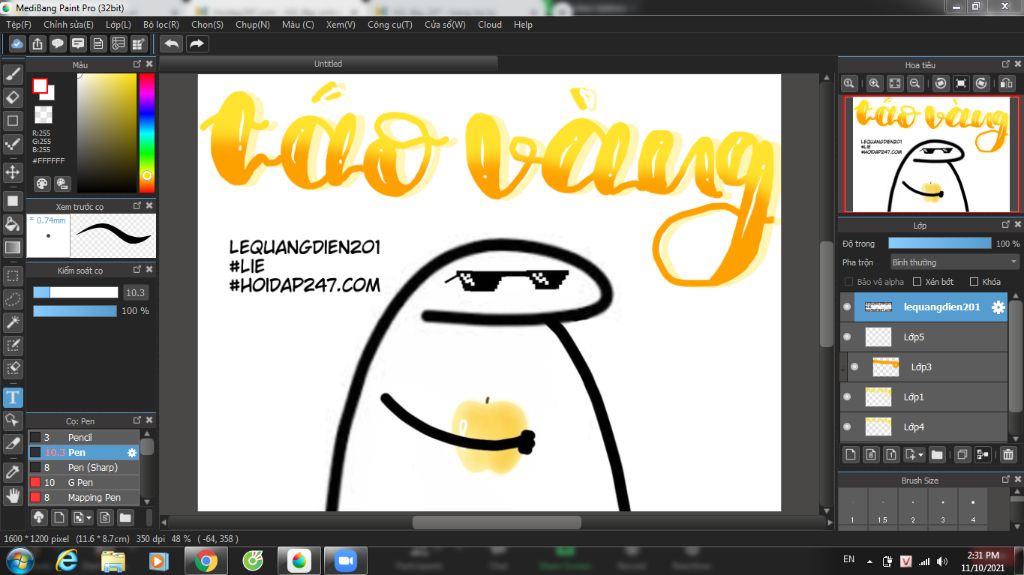1024x575 pixels.
Task: Open the Công cụ(T) menu
Action: [390, 24]
